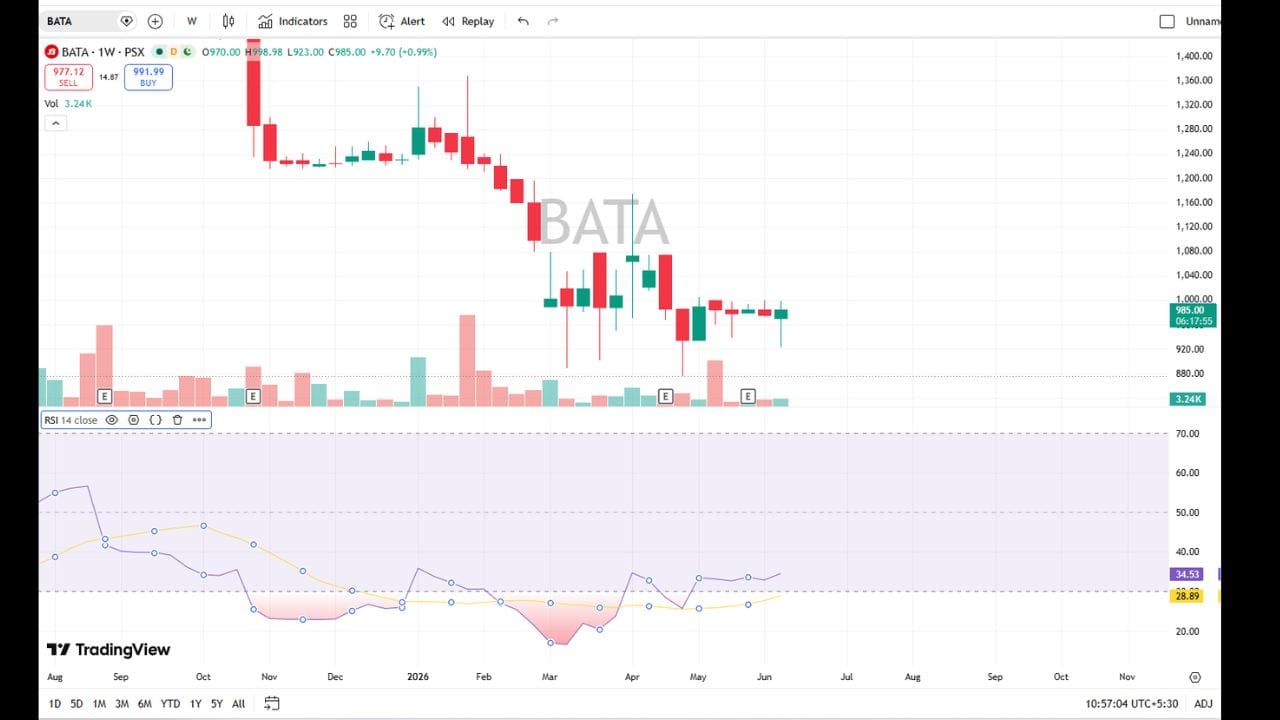Viewport: 1280px width, 720px height.
Task: Click the 14.87 spread value between Sell and Buy
Action: [108, 77]
